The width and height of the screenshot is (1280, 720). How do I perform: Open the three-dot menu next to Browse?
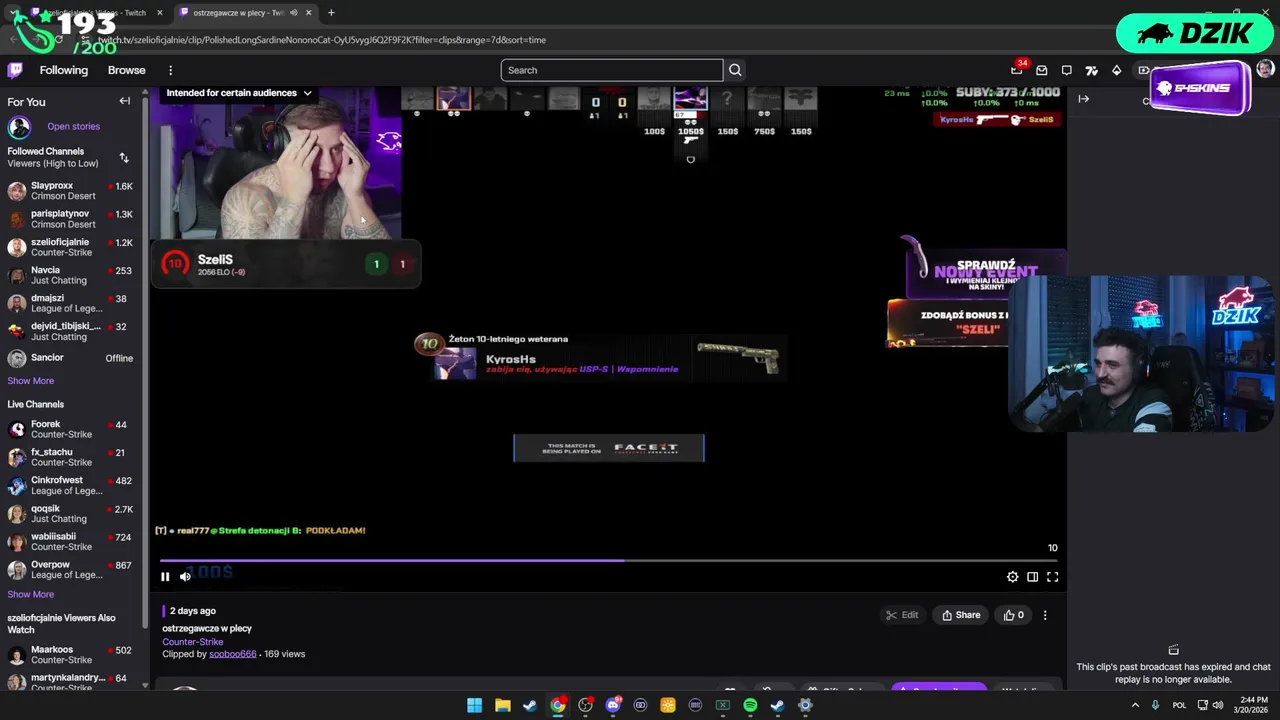(x=170, y=70)
